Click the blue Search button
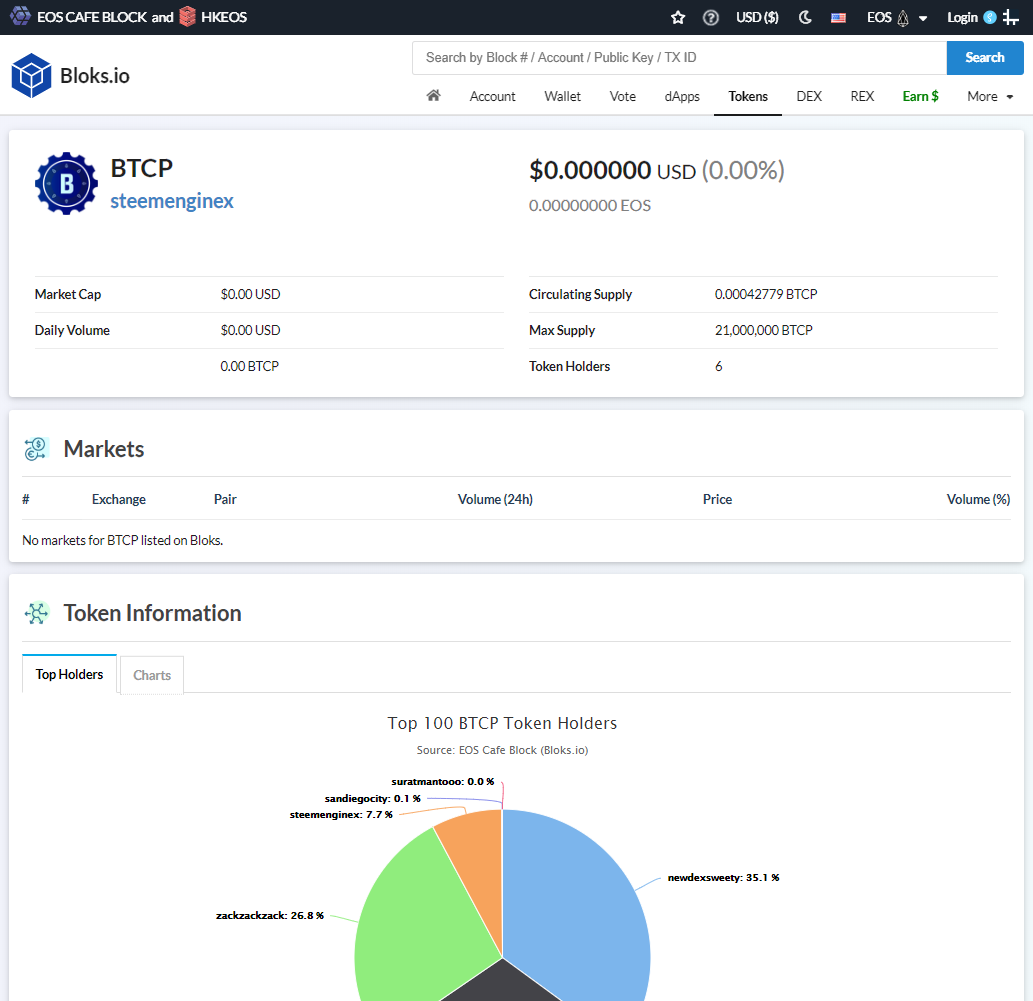Screen dimensions: 1033x1001 pyautogui.click(x=984, y=58)
